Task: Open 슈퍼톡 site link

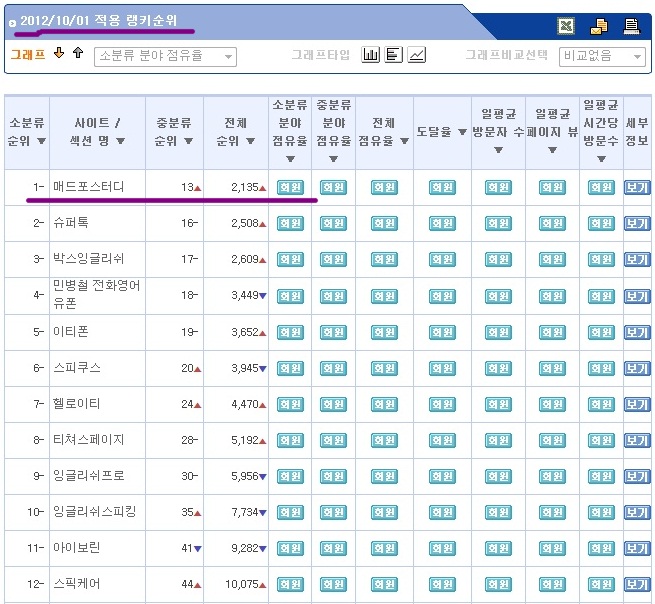Action: pos(71,223)
